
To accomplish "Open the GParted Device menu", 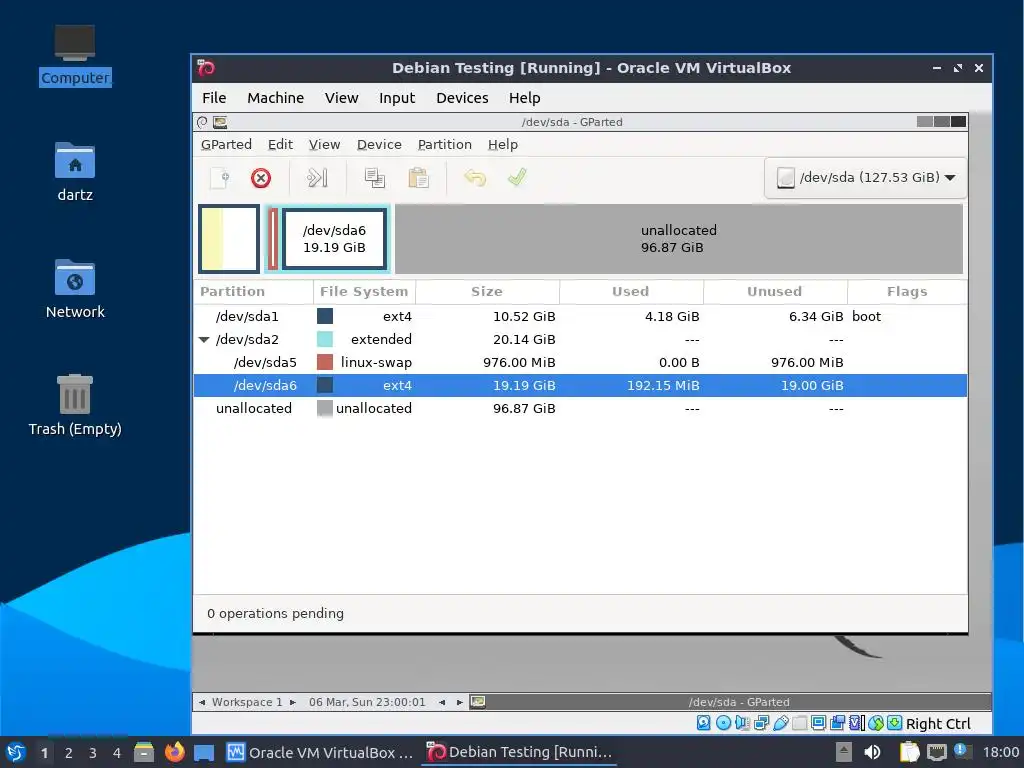I will pyautogui.click(x=379, y=144).
